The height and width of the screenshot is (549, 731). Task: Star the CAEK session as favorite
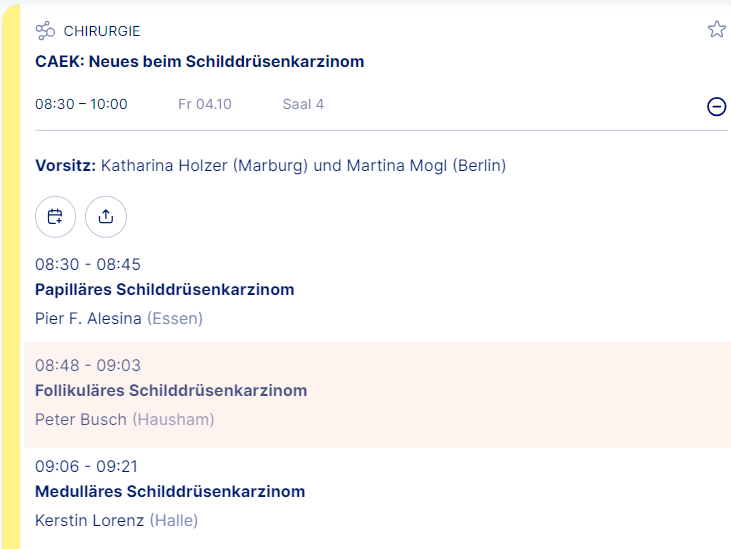click(716, 29)
